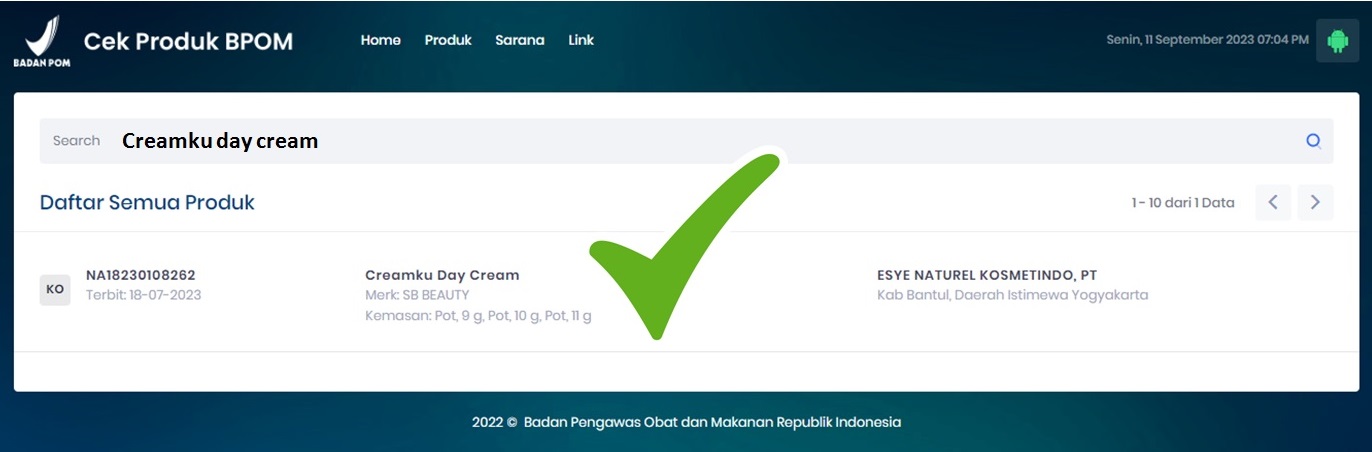
Task: Click the Daftar Semua Produk heading
Action: [x=147, y=202]
